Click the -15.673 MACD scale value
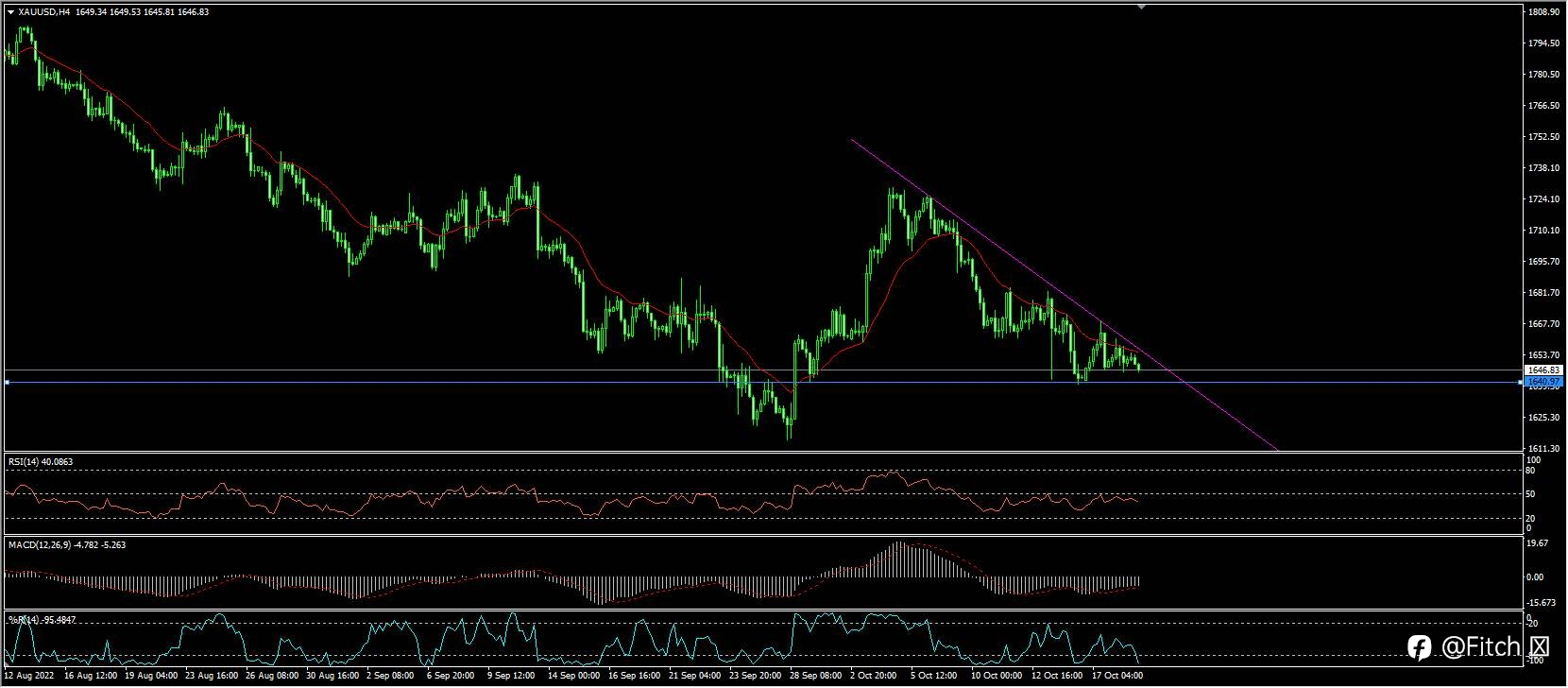 pyautogui.click(x=1541, y=603)
